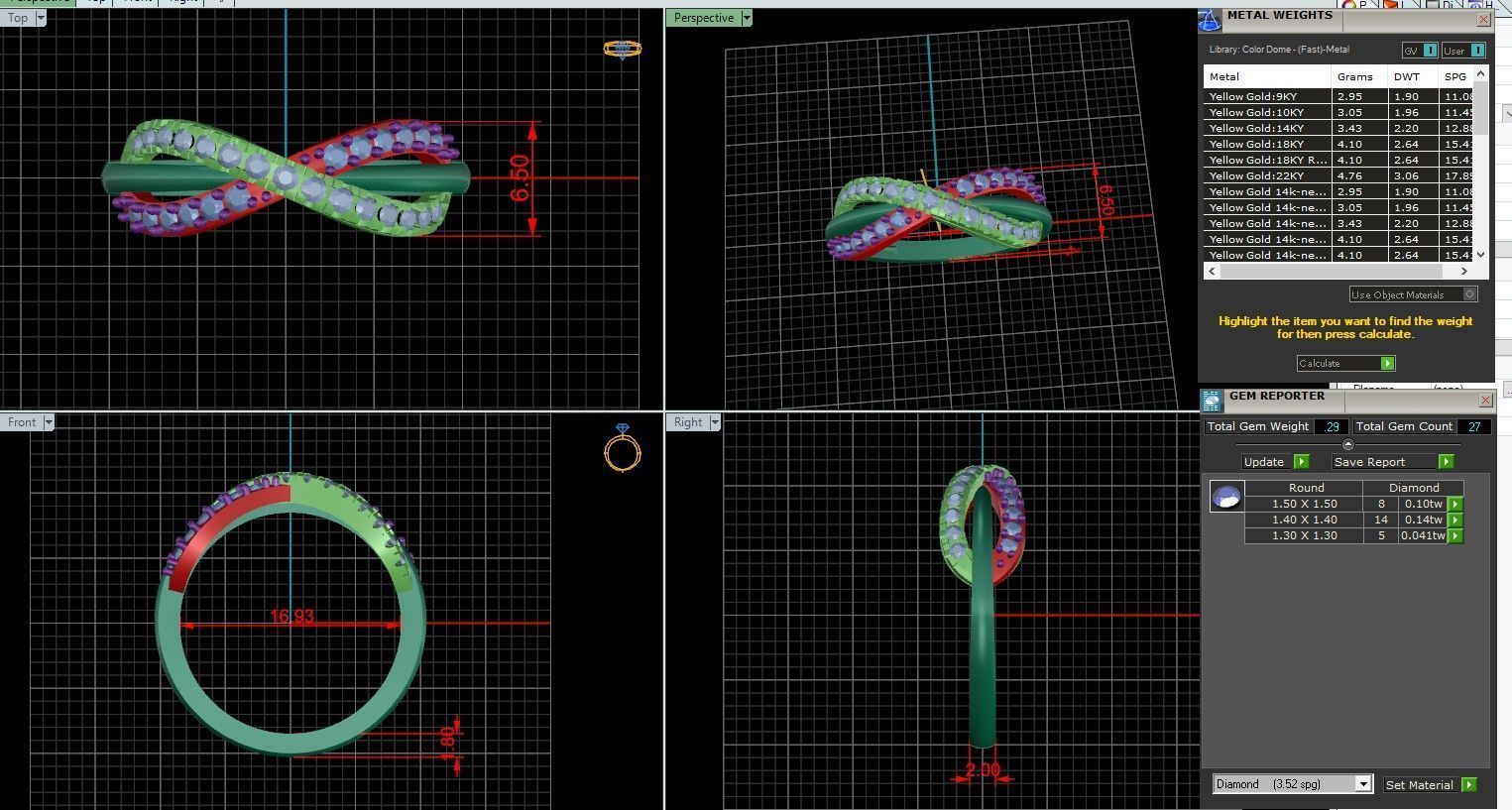
Task: Click the Metal column header
Action: click(x=1267, y=76)
